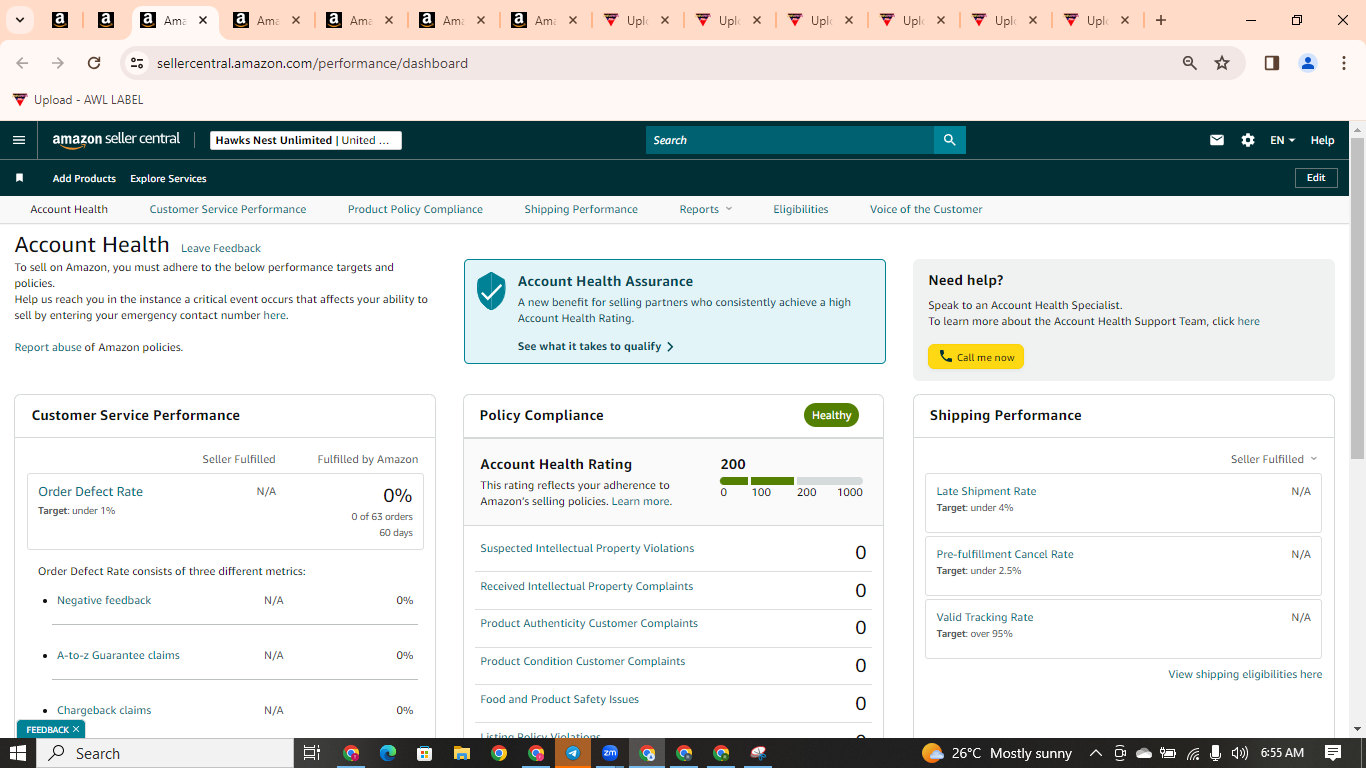The height and width of the screenshot is (768, 1366).
Task: Open the Help link in the header
Action: tap(1322, 140)
